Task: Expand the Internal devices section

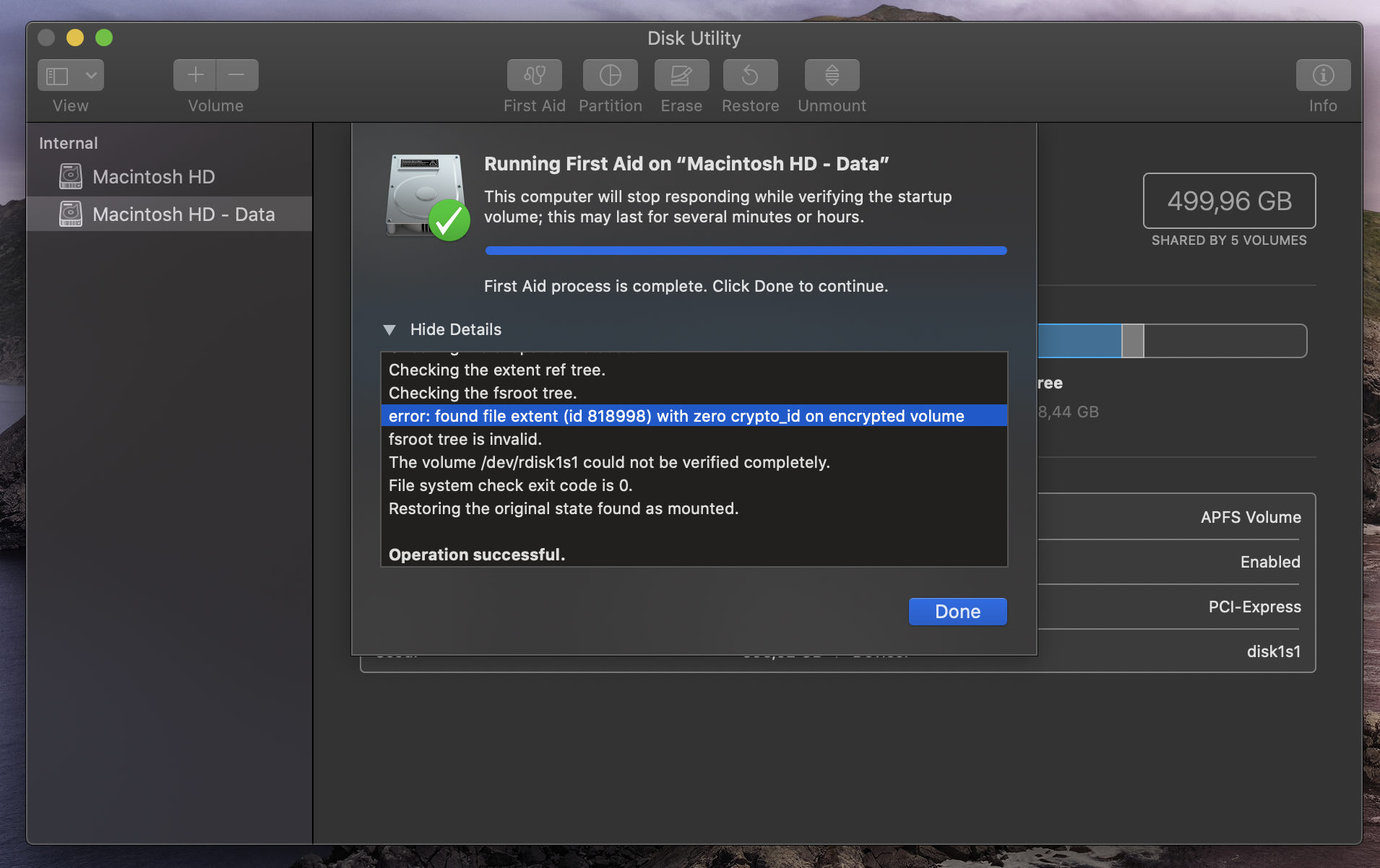Action: coord(68,142)
